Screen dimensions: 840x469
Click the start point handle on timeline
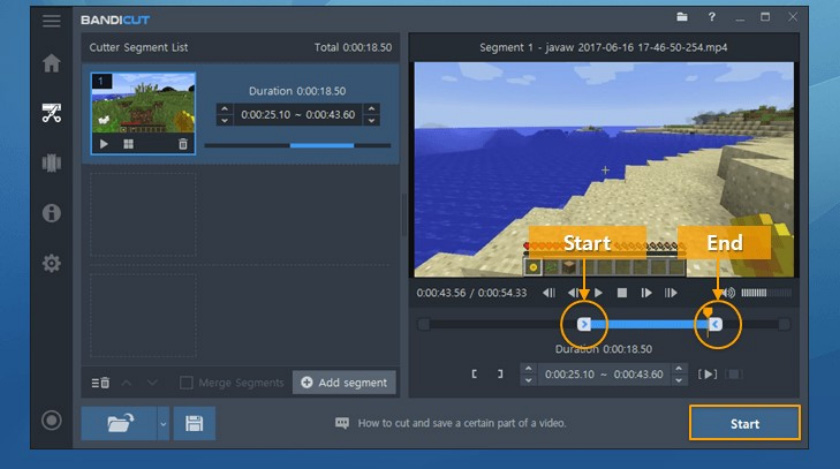(x=584, y=324)
